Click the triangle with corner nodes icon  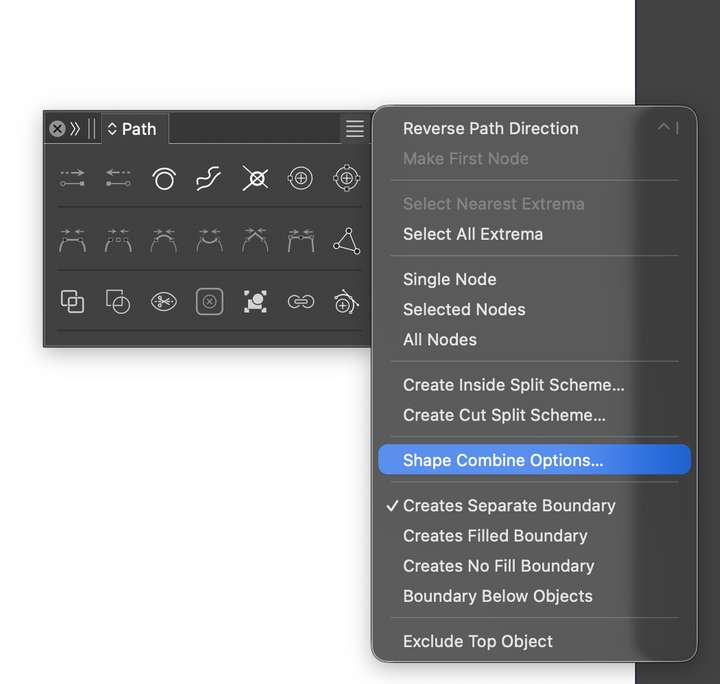pos(346,240)
